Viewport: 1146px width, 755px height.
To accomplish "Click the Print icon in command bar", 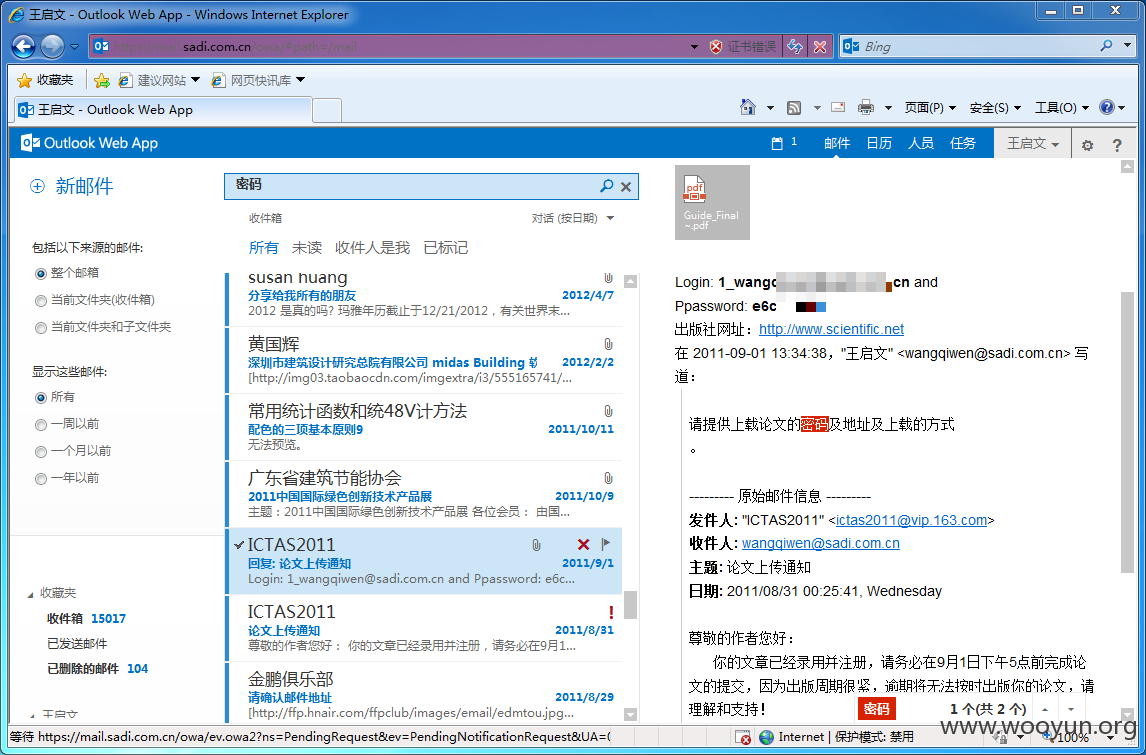I will 866,107.
